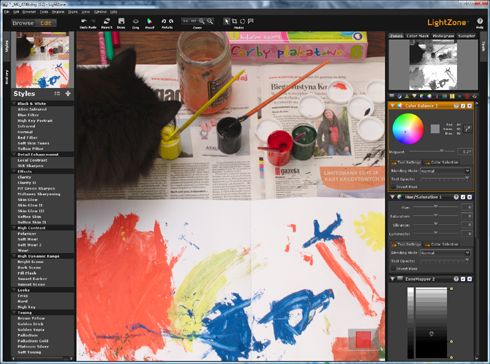The width and height of the screenshot is (490, 364).
Task: Add a Spot tool from icons row
Action: [467, 96]
